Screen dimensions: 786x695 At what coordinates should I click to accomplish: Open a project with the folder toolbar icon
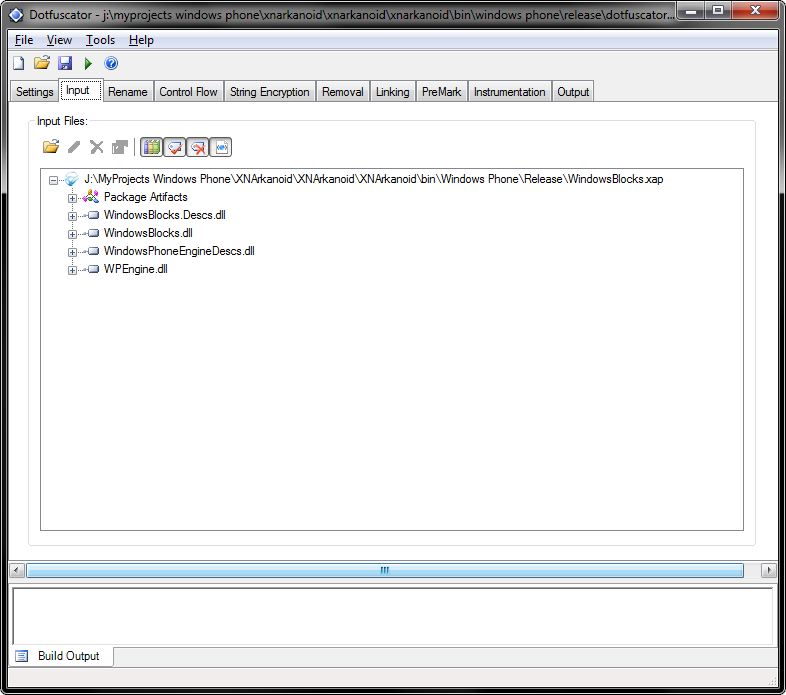pos(42,63)
